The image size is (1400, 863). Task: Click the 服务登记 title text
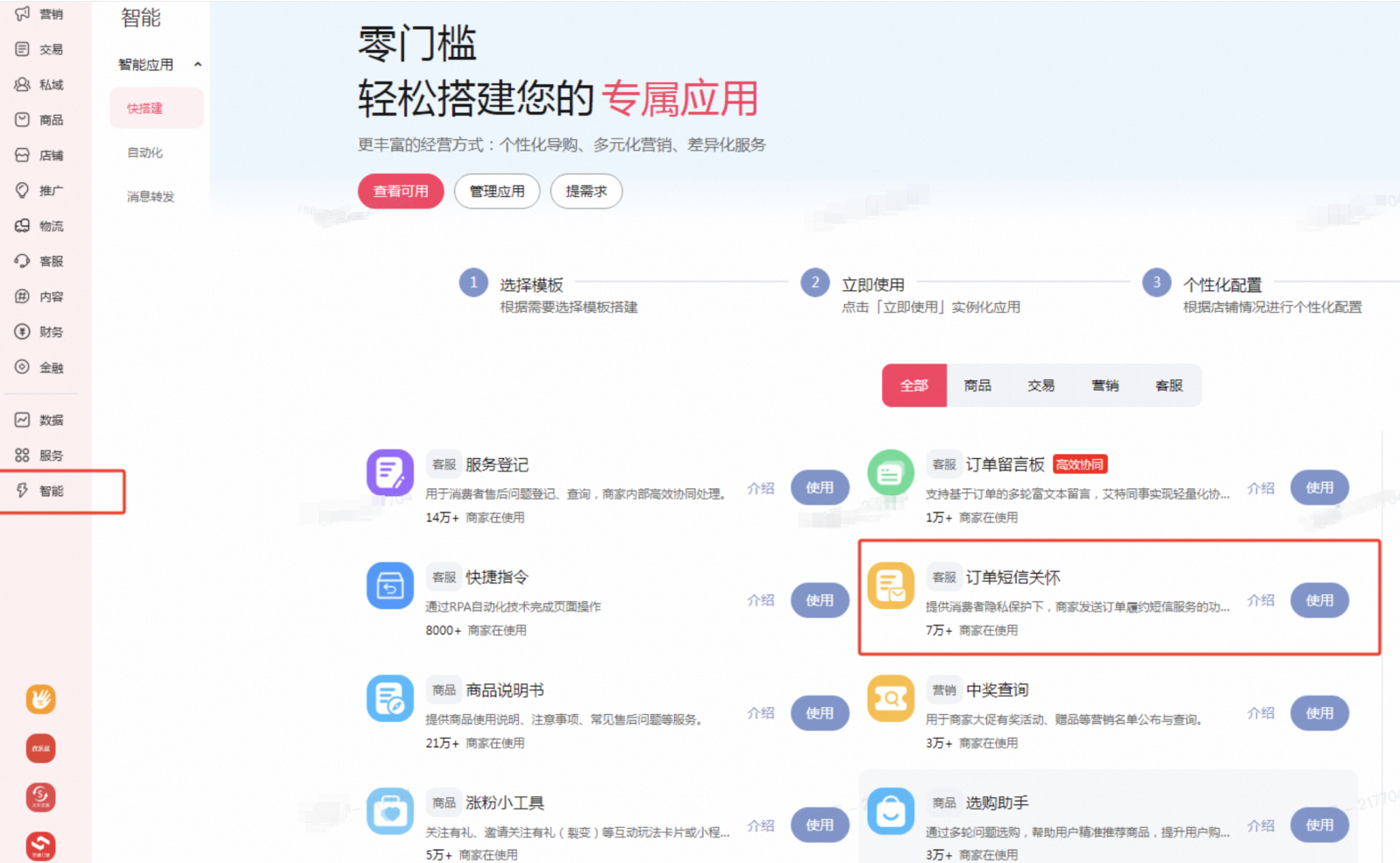coord(497,464)
